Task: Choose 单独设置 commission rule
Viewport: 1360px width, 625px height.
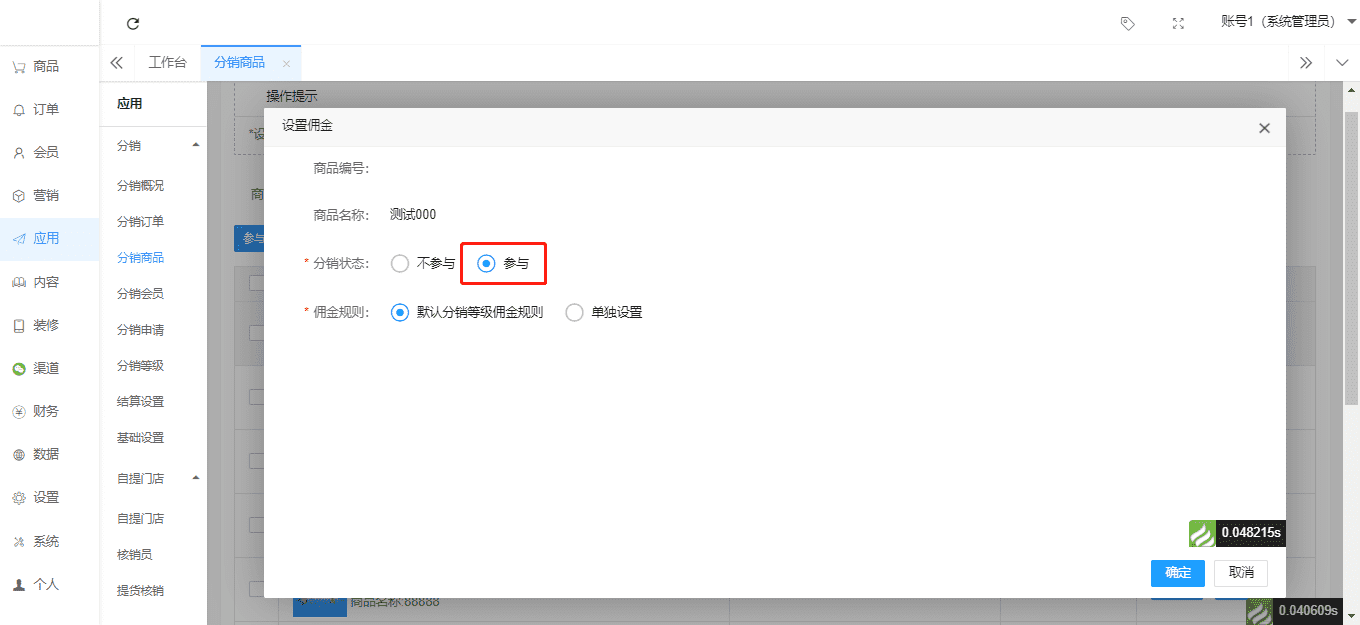Action: (574, 312)
